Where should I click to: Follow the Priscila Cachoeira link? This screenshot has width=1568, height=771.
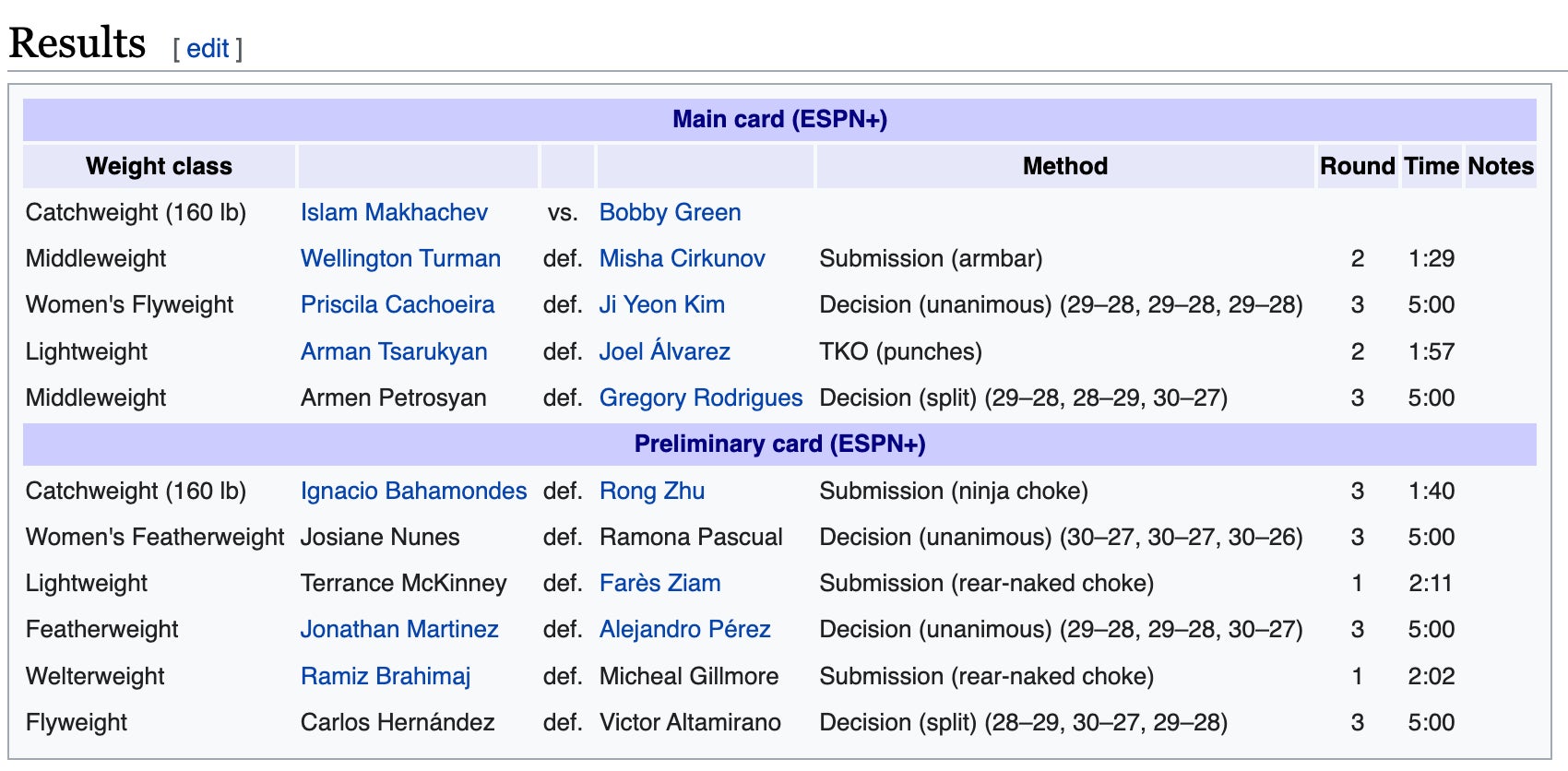tap(397, 305)
